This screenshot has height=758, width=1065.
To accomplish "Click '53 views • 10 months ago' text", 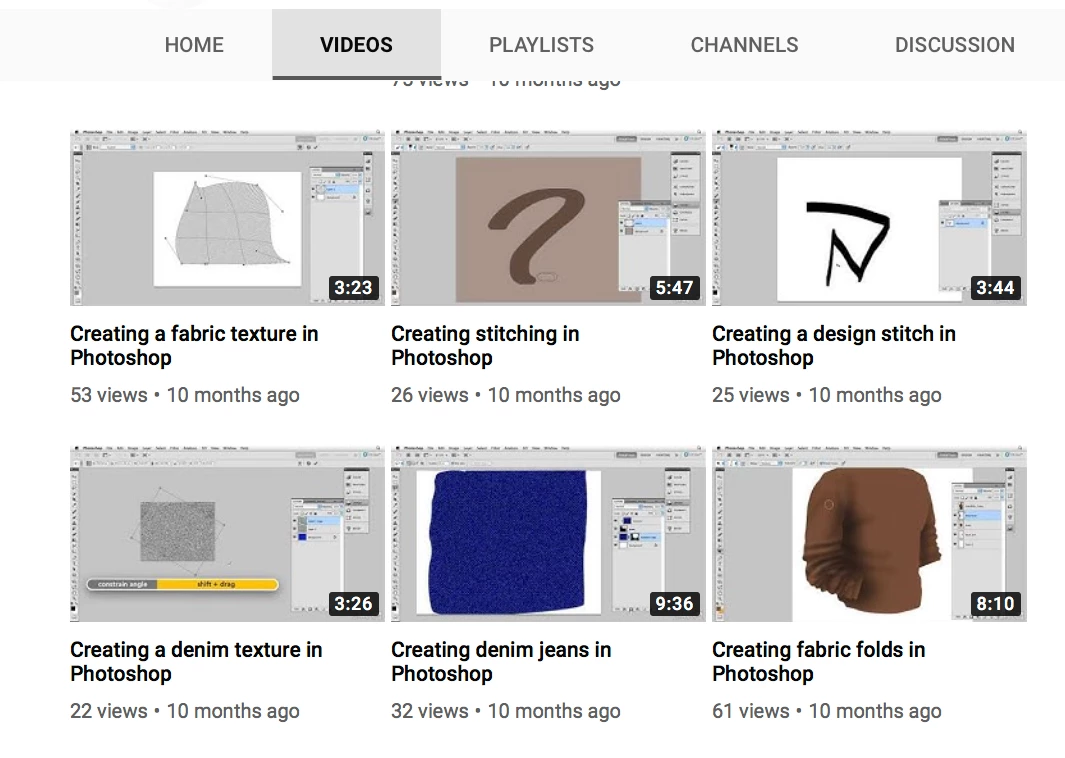I will pyautogui.click(x=185, y=395).
